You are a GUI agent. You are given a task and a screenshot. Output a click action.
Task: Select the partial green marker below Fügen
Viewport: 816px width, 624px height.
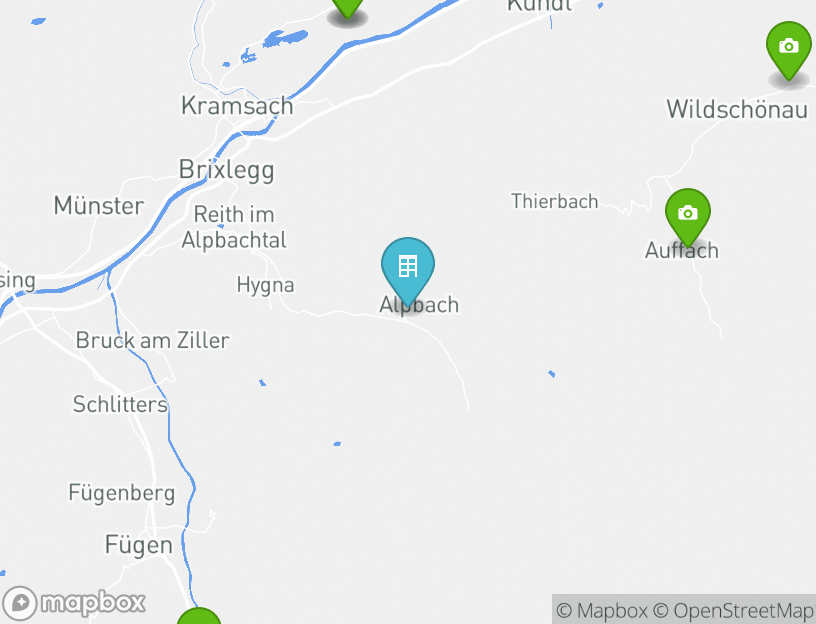199,616
